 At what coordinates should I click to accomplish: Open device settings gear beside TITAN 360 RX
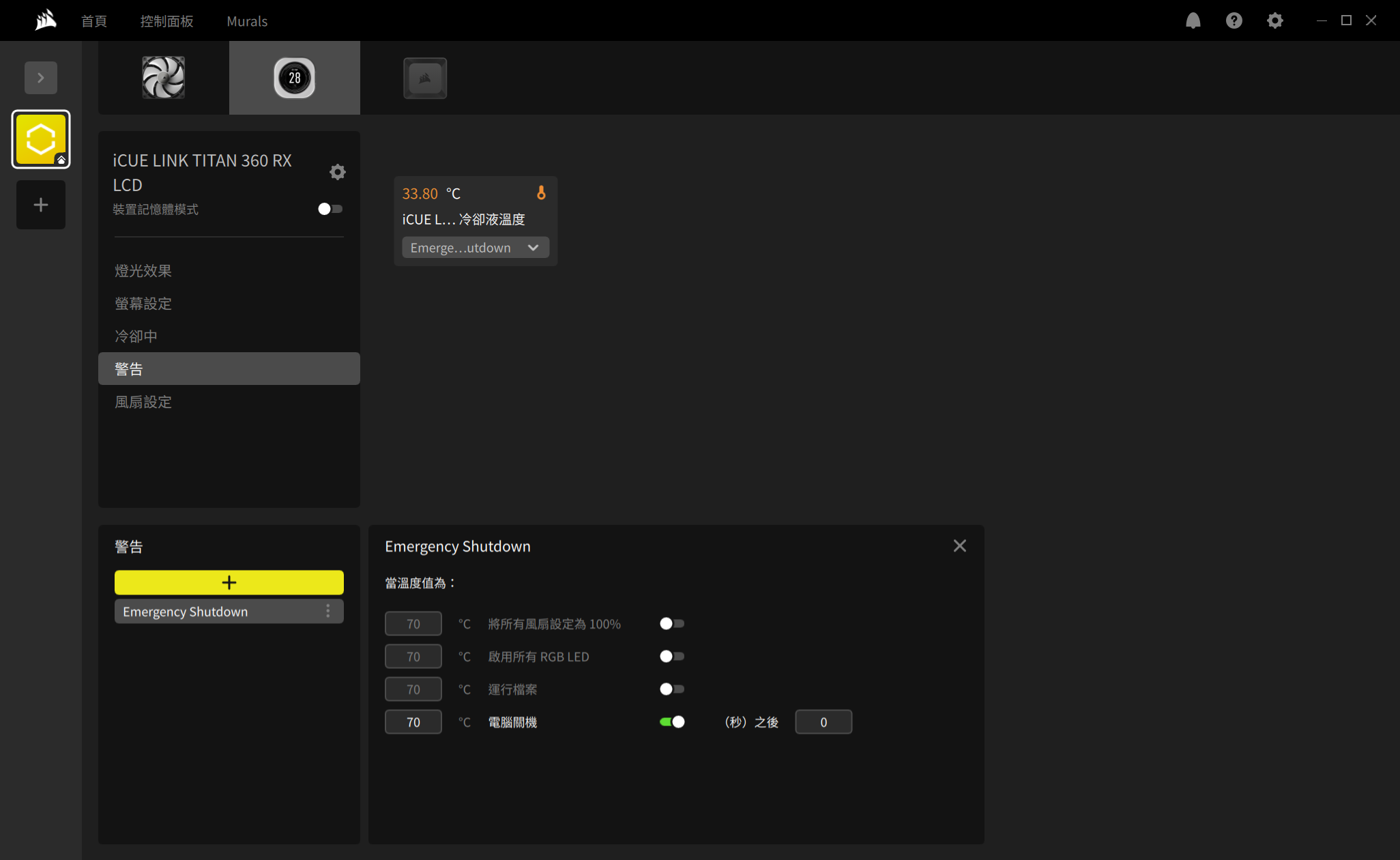pyautogui.click(x=337, y=171)
